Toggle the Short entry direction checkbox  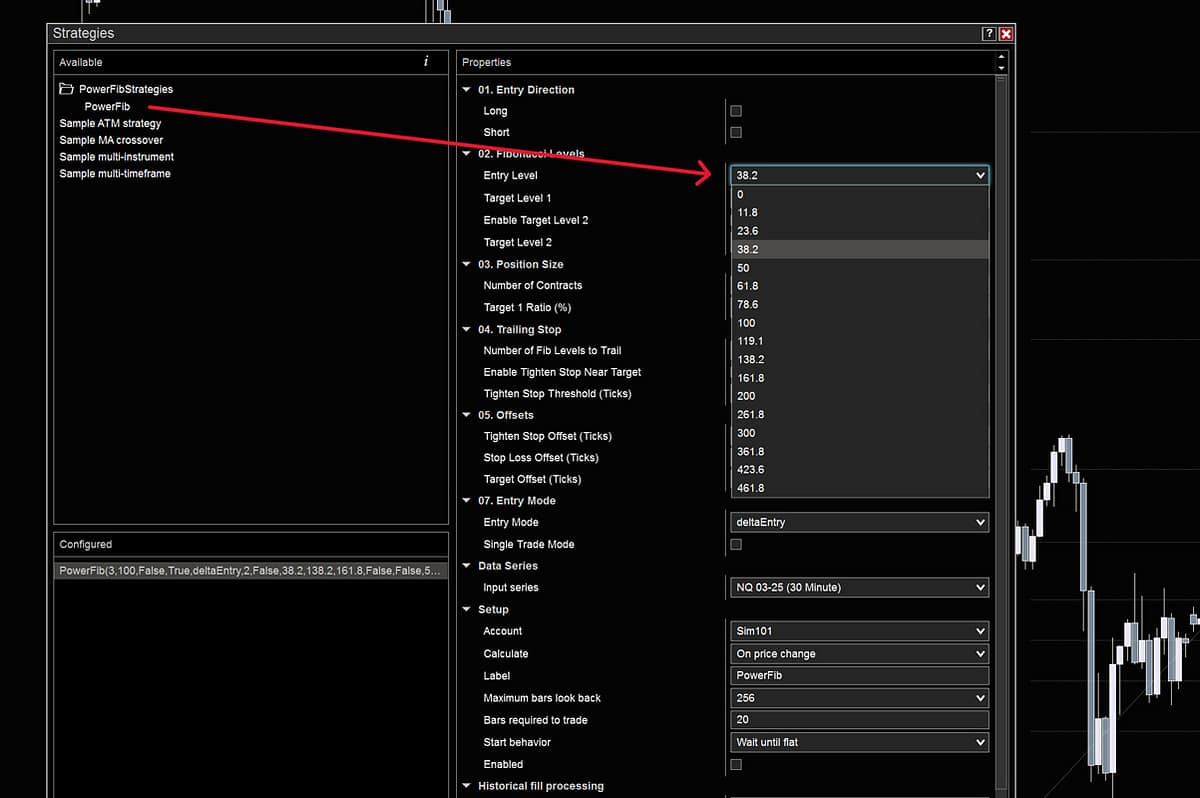(x=736, y=132)
